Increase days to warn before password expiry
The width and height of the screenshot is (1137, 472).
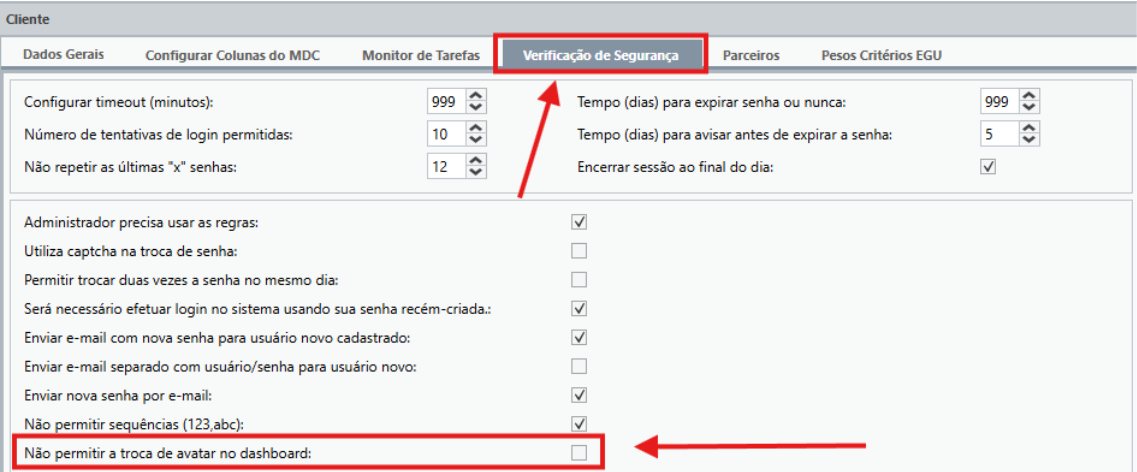(x=1030, y=128)
